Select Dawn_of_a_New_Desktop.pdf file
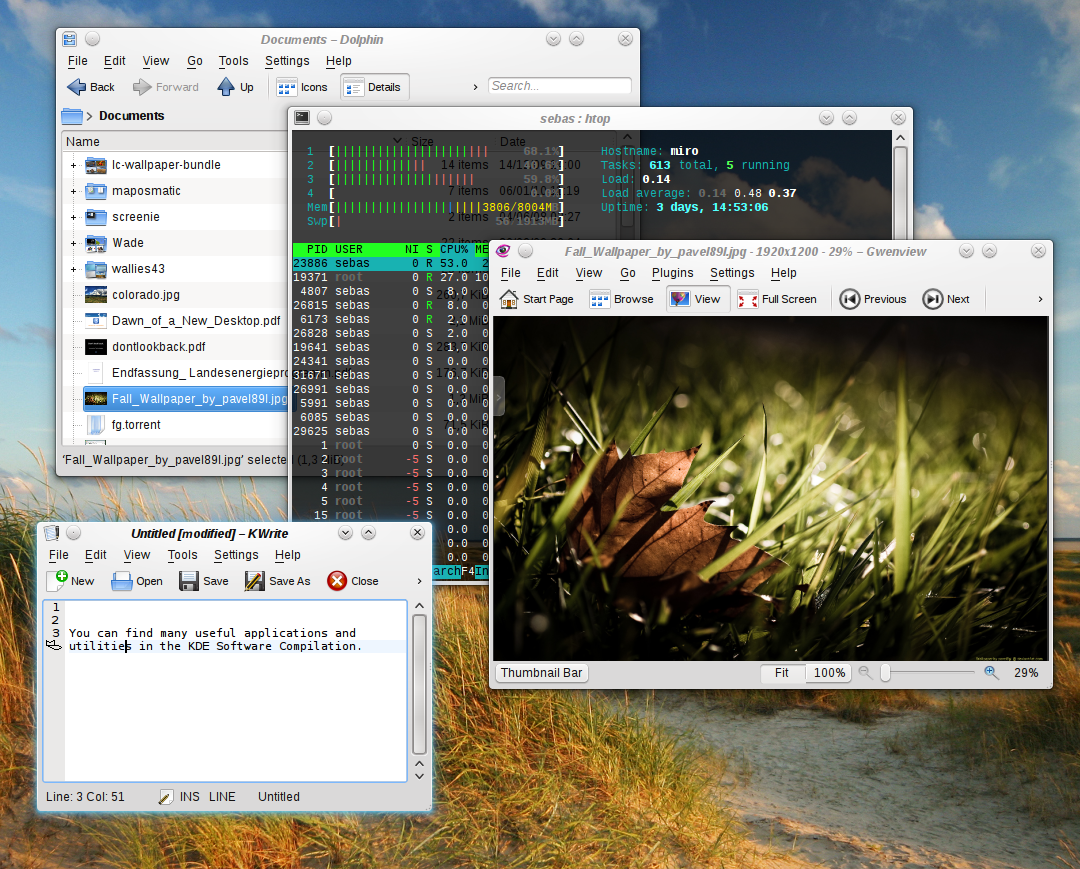Viewport: 1080px width, 869px height. coord(196,321)
